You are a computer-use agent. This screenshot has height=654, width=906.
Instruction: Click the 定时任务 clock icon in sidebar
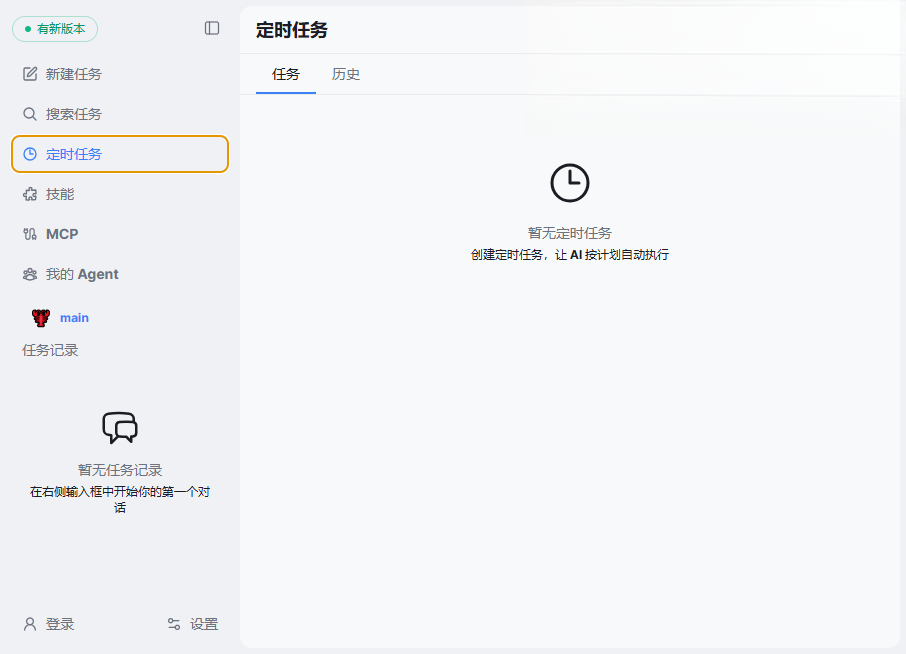pyautogui.click(x=30, y=154)
